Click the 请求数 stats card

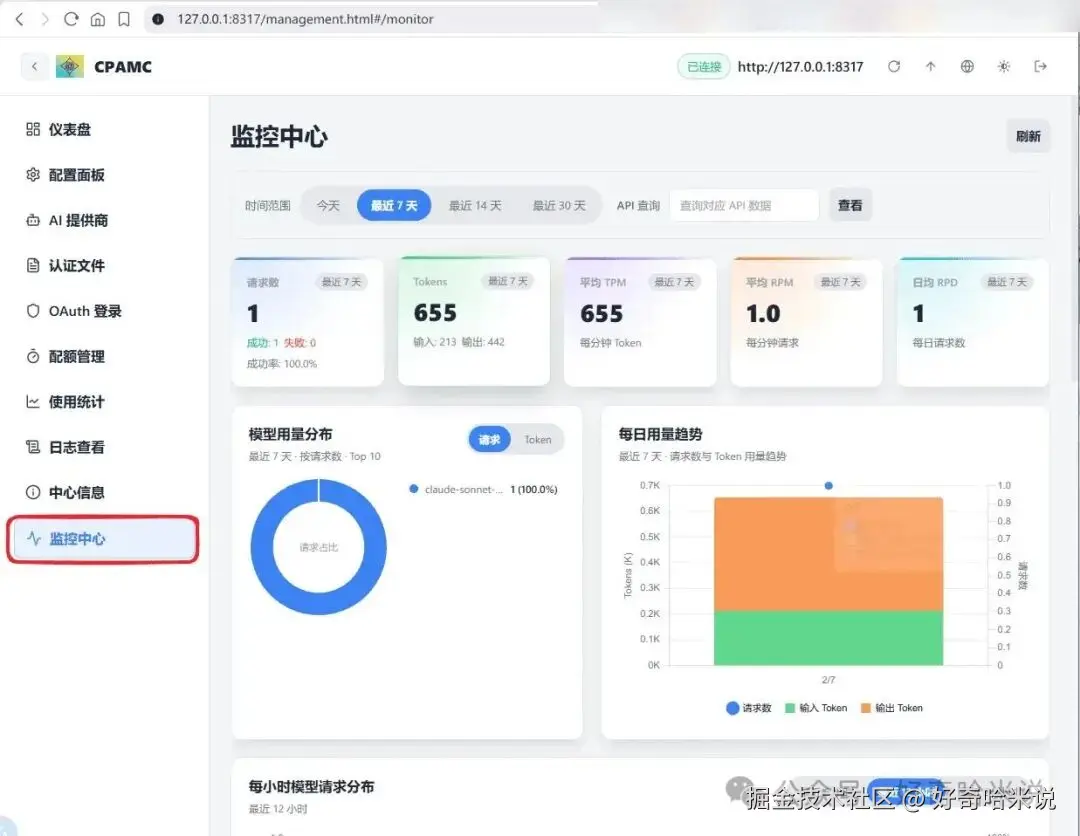308,322
